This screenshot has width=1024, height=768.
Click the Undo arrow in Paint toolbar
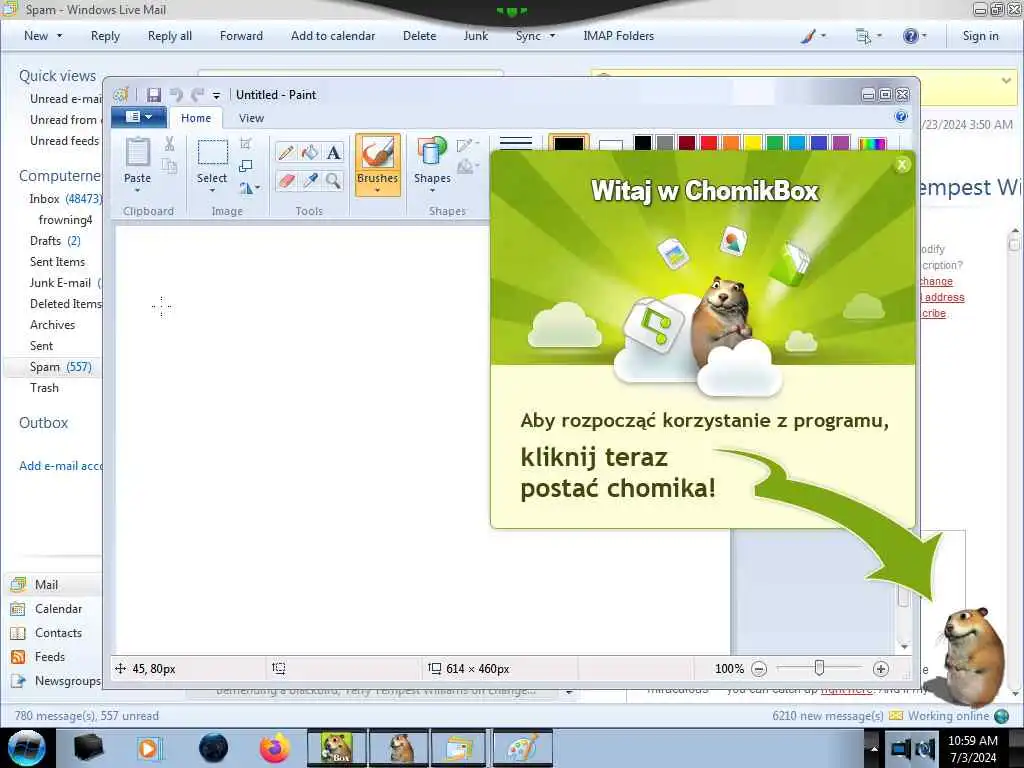(x=176, y=95)
